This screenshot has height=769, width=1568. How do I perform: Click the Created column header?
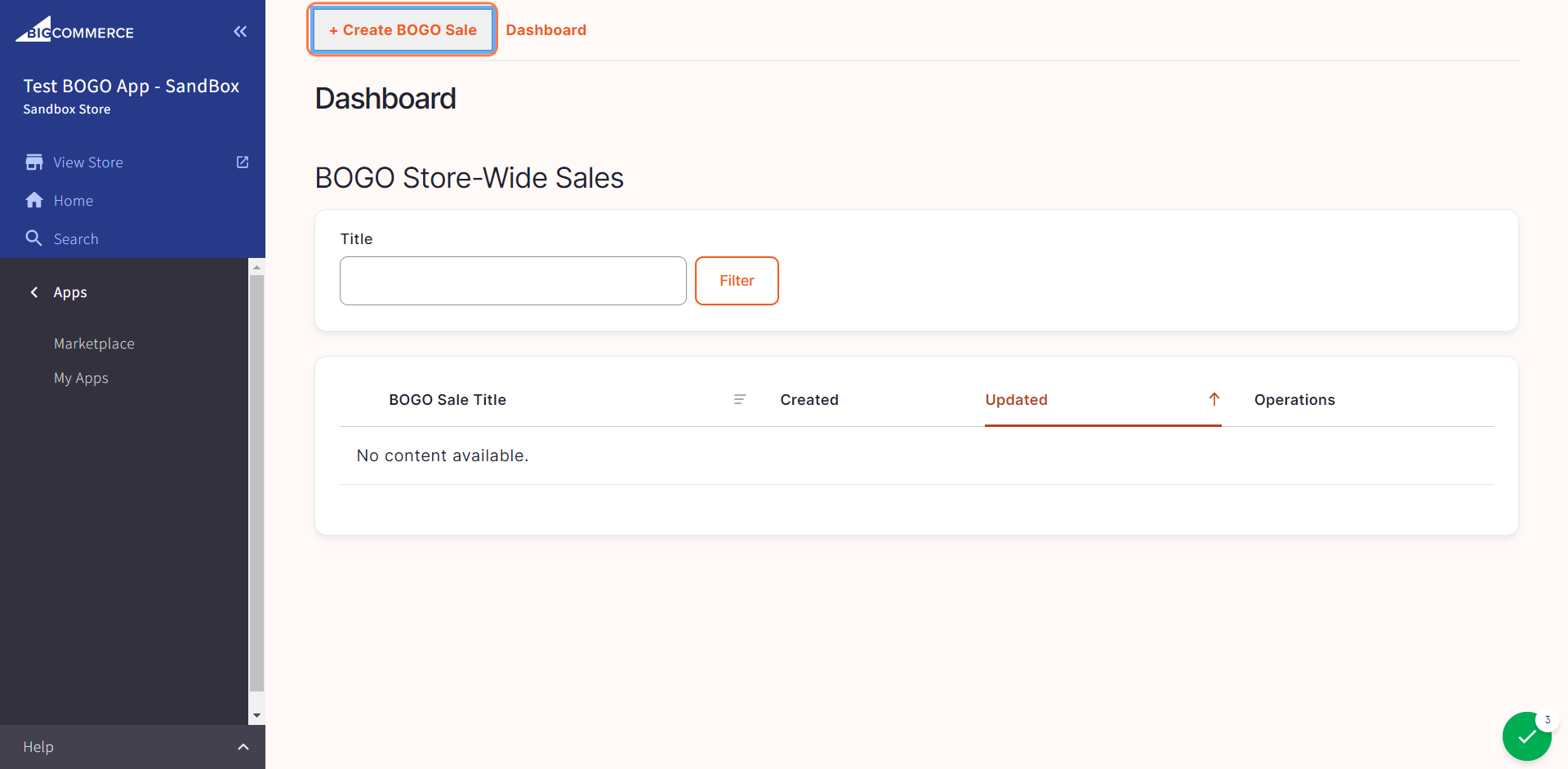(809, 400)
